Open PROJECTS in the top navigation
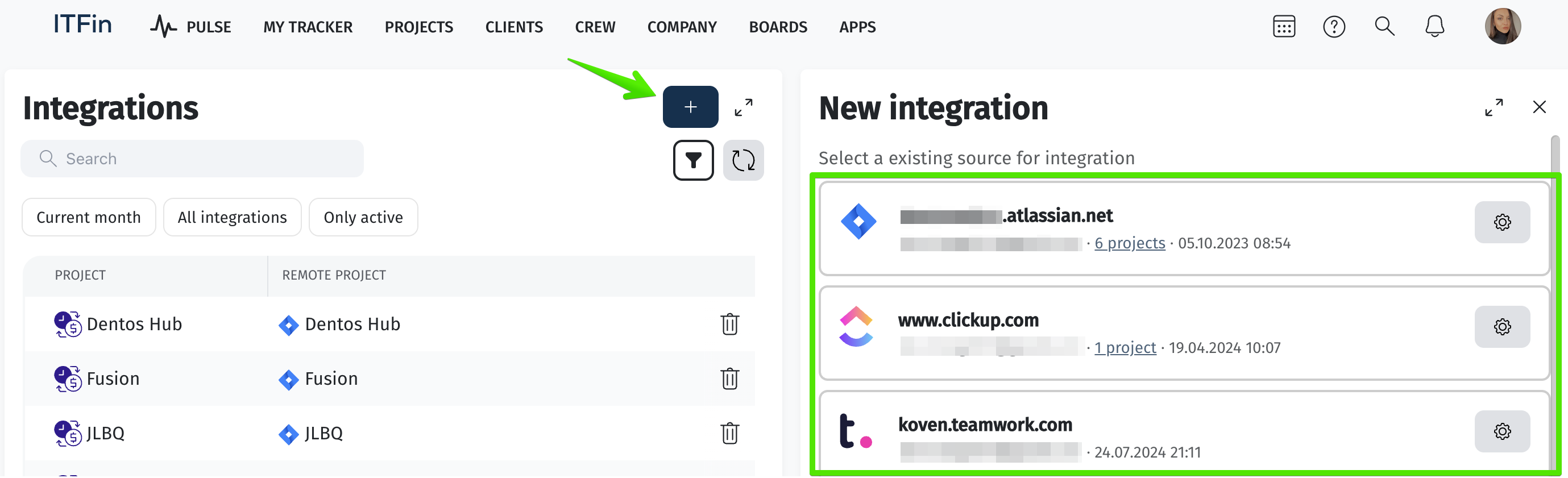1568x478 pixels. click(x=419, y=27)
